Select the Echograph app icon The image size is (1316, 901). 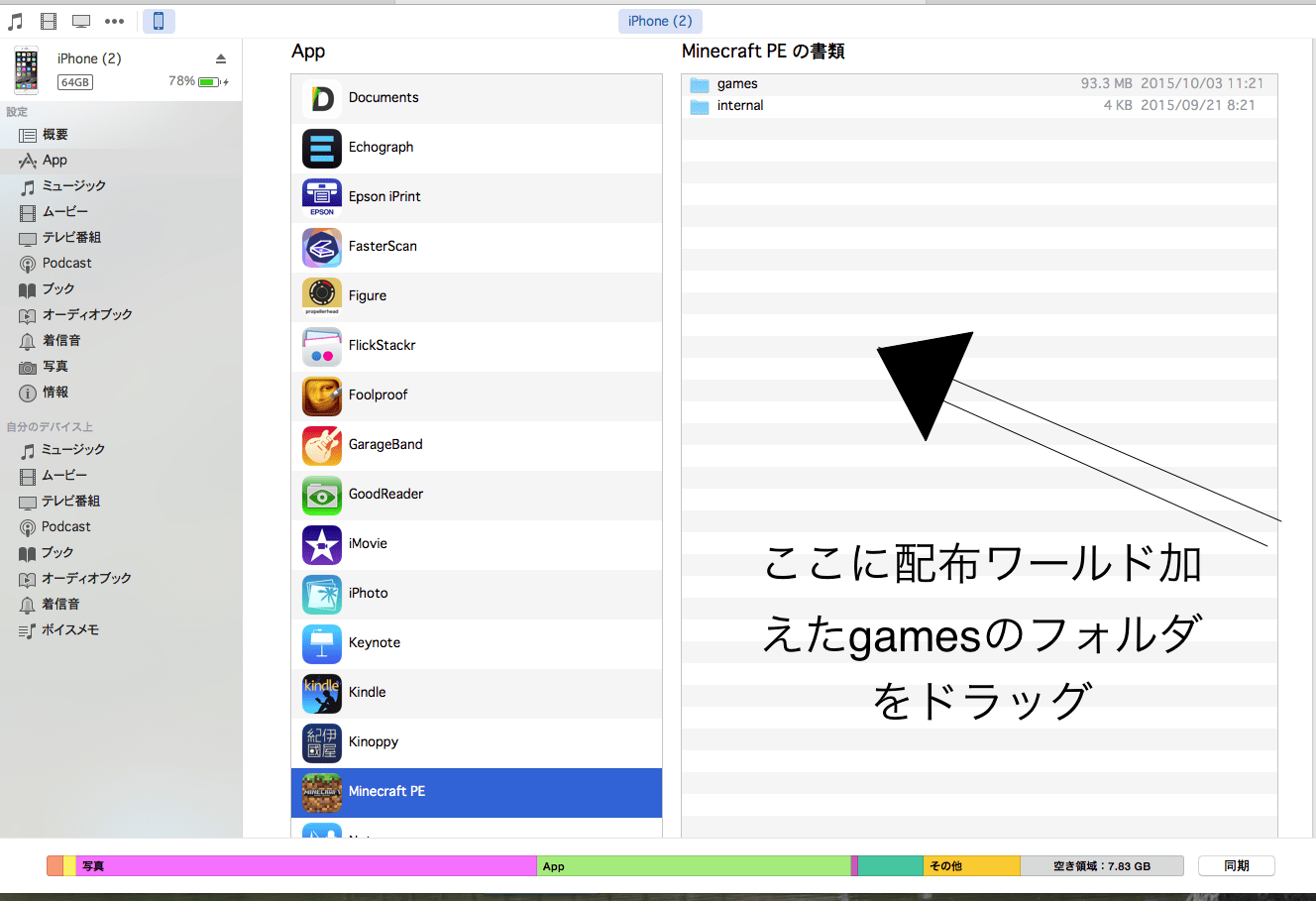tap(322, 148)
